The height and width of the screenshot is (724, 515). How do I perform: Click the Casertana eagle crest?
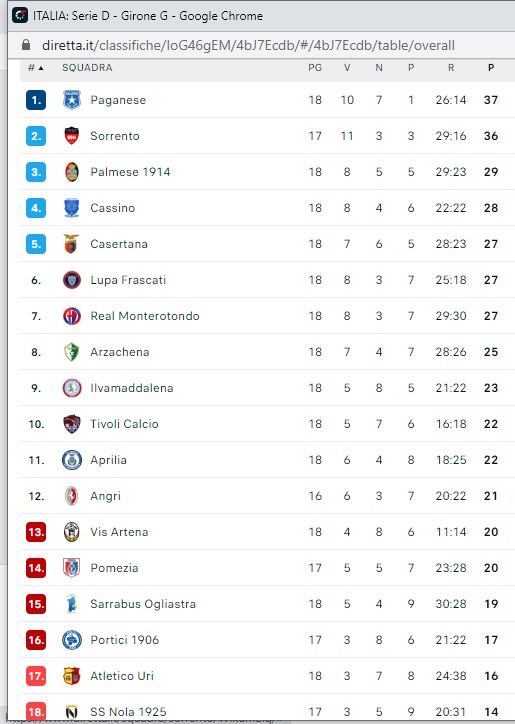point(72,244)
